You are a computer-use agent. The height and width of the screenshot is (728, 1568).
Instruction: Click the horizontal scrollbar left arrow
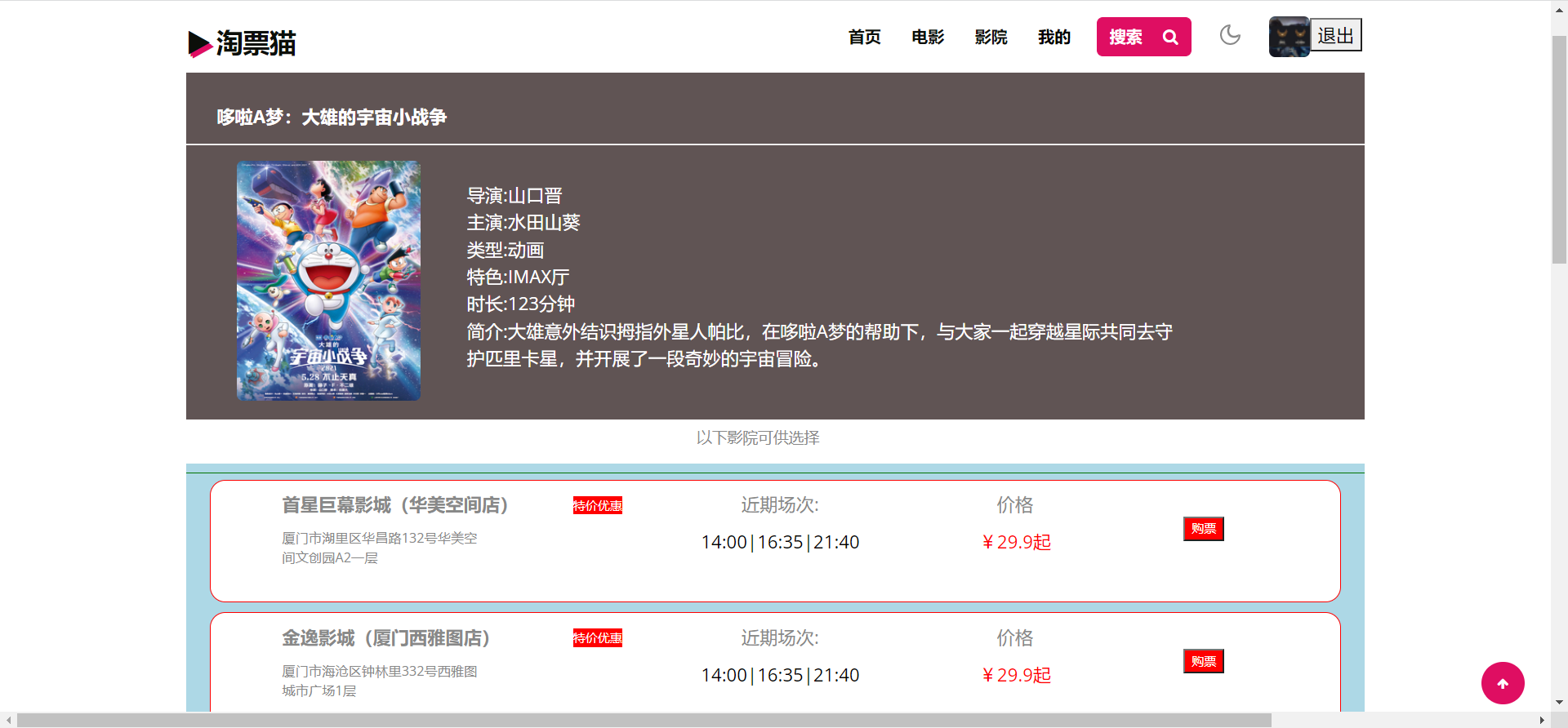coord(8,720)
